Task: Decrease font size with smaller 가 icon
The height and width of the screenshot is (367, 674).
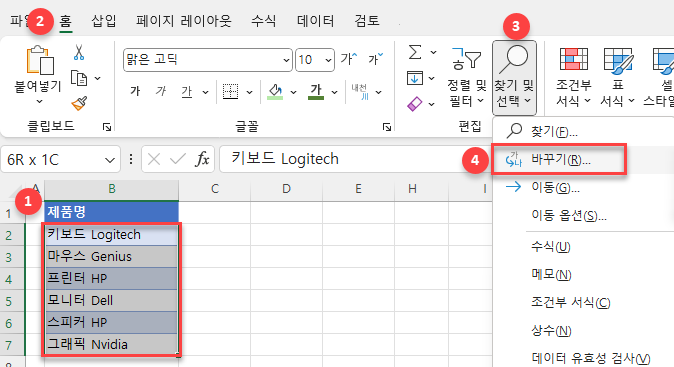Action: pyautogui.click(x=375, y=59)
